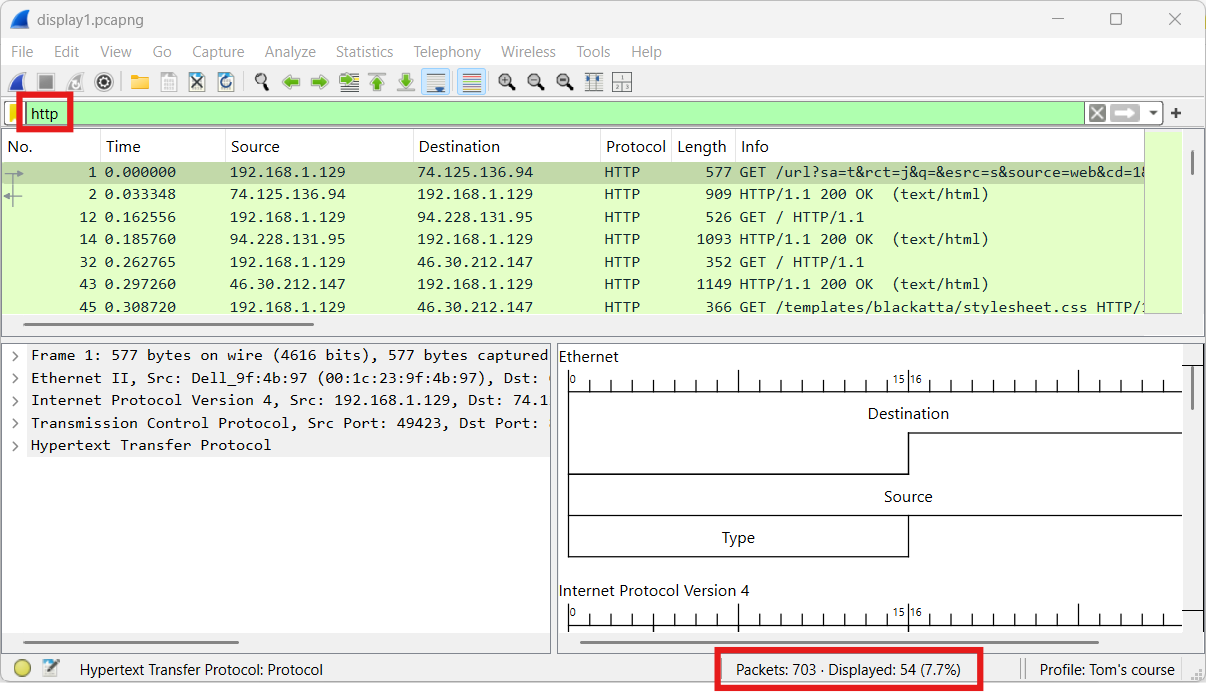Screen dimensions: 1206x692
Task: Add a display filter button with plus
Action: coord(1176,113)
